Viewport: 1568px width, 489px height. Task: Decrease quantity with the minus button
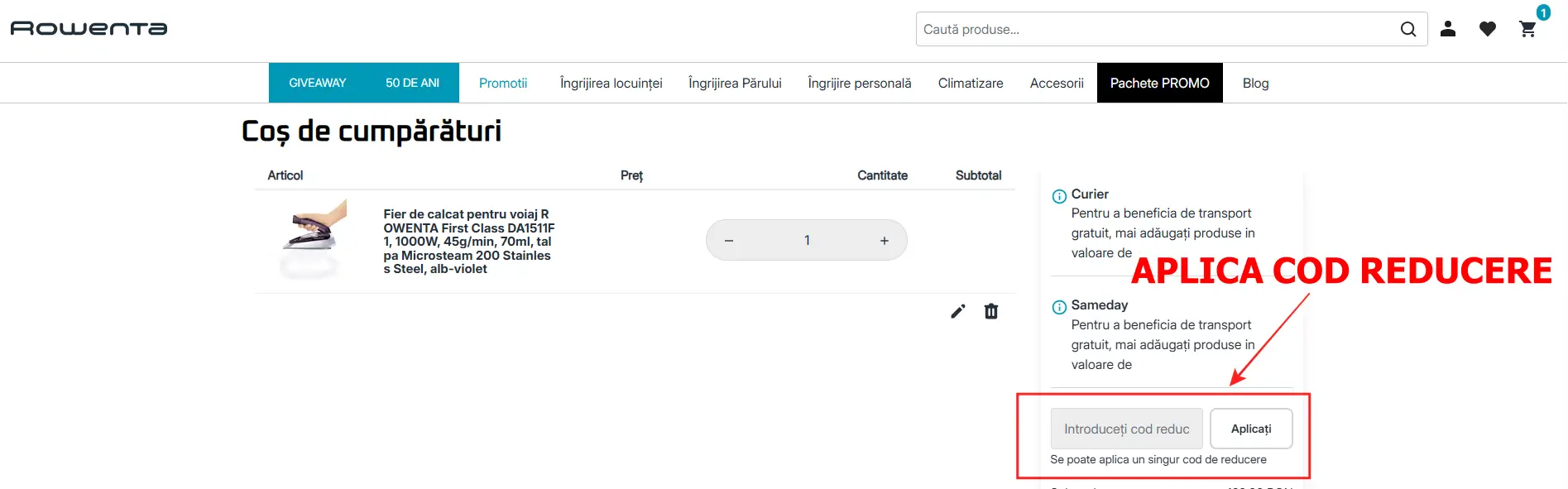[729, 241]
